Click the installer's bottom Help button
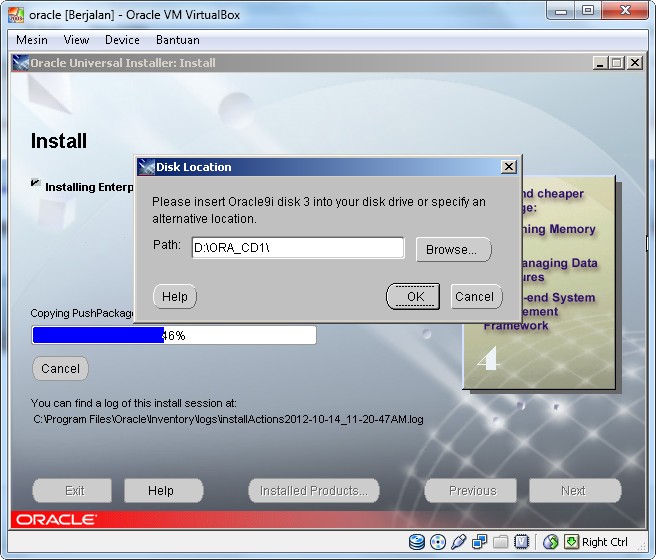Viewport: 656px width, 560px height. click(x=164, y=491)
